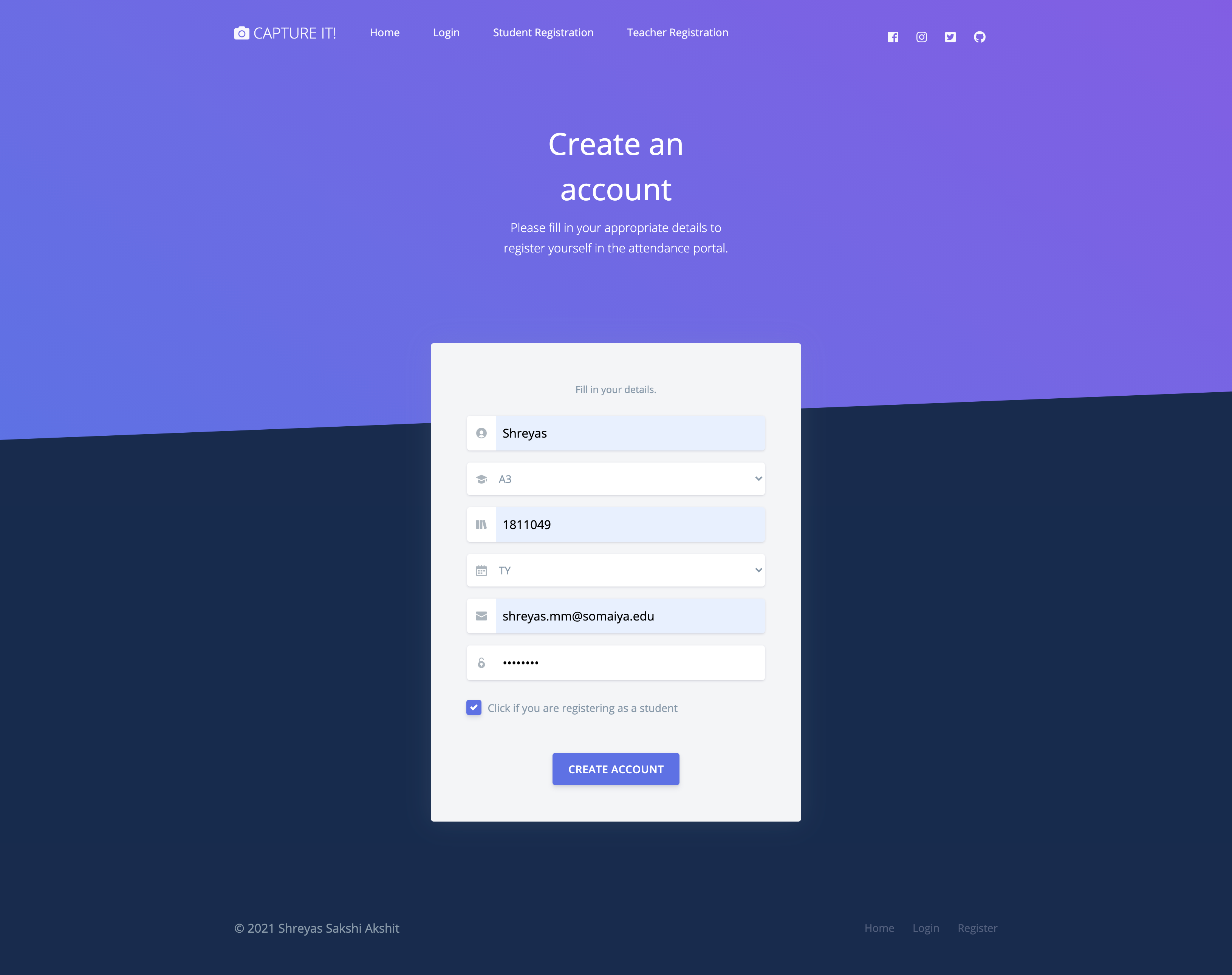Uncheck the registering as student option

pyautogui.click(x=473, y=707)
